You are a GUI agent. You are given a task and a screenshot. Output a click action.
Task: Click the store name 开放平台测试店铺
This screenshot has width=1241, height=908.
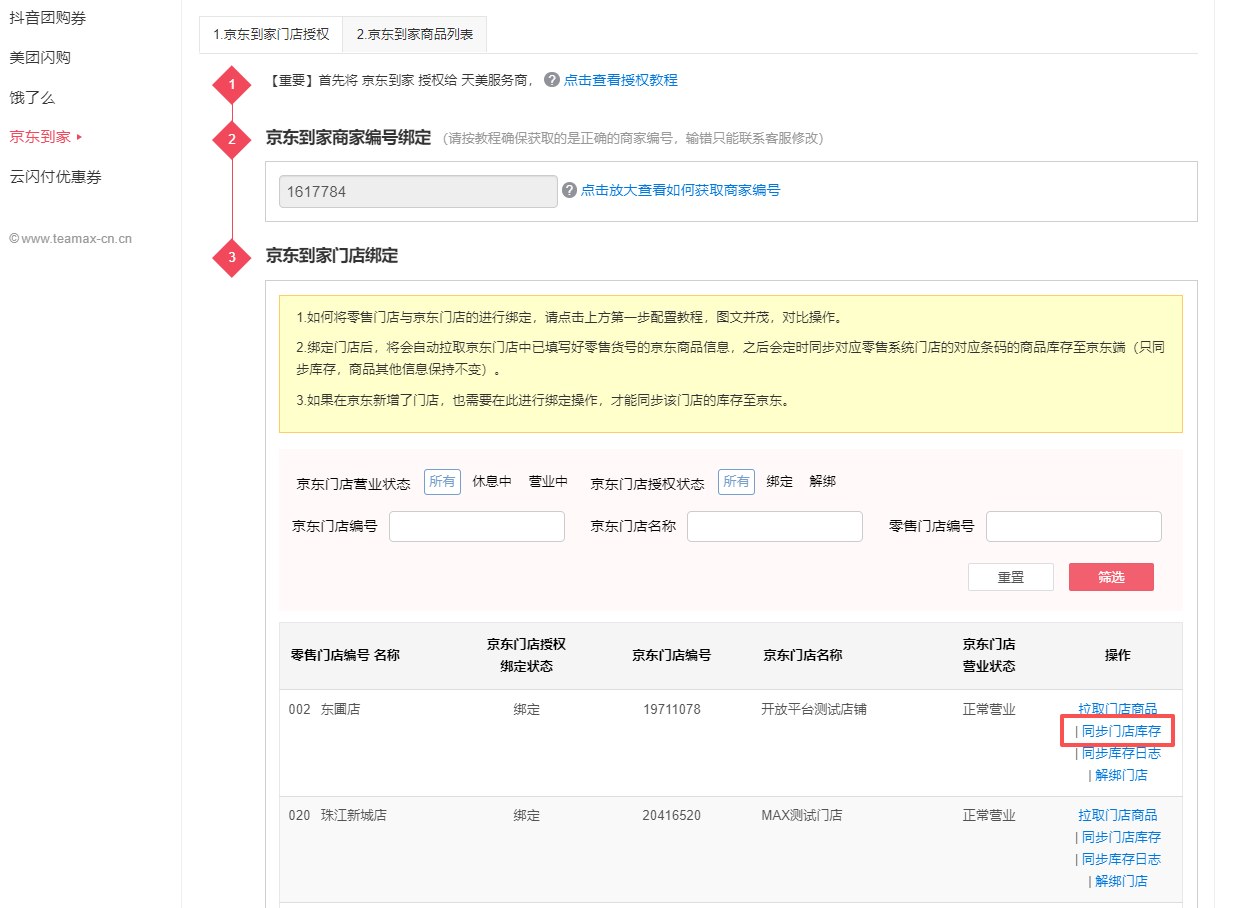click(814, 710)
